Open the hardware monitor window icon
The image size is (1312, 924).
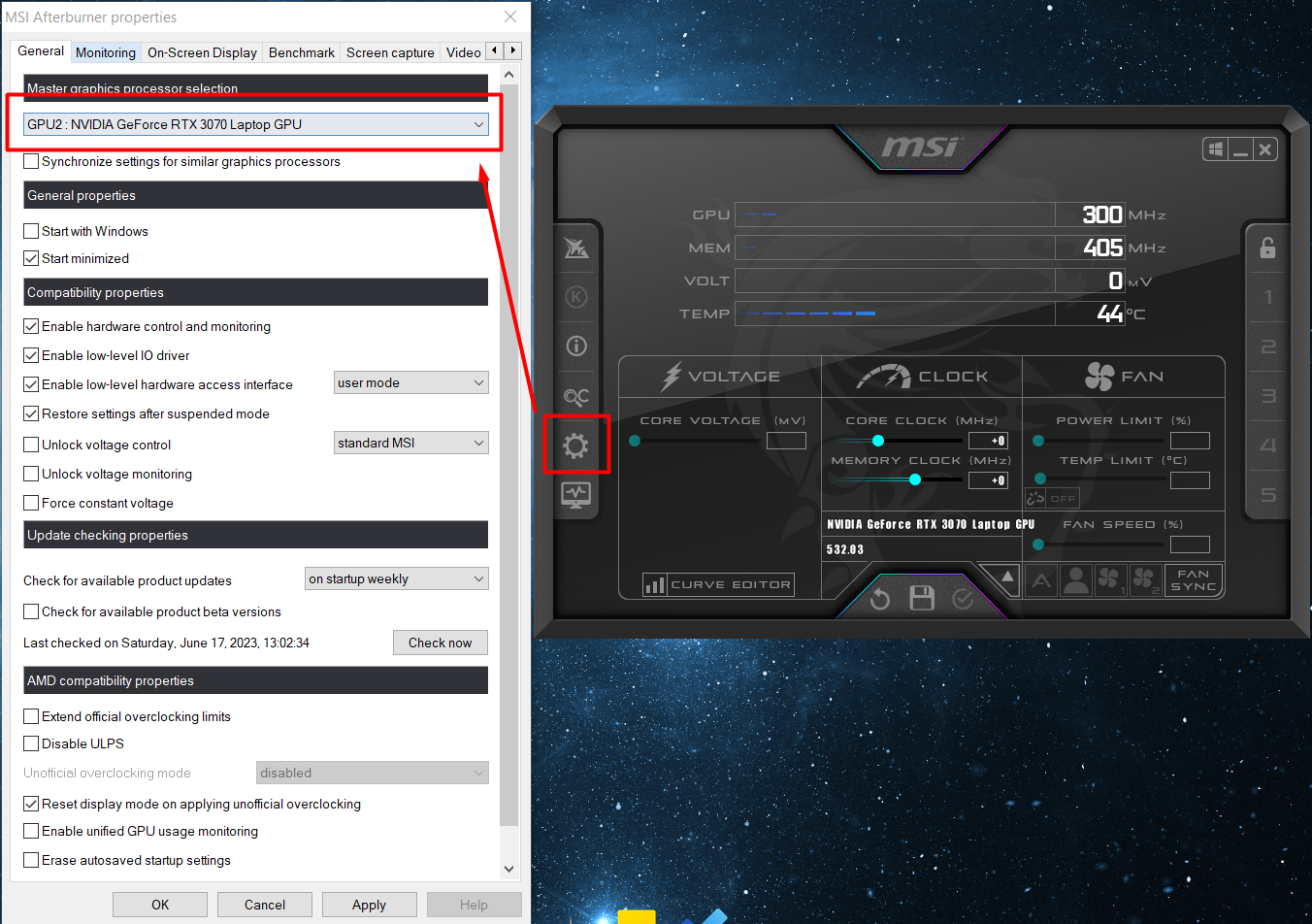click(x=576, y=495)
